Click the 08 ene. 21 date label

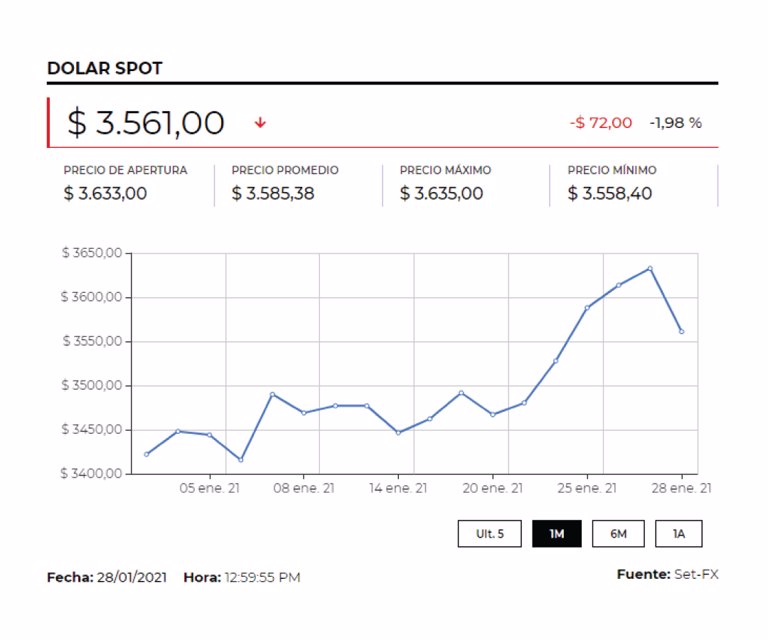304,488
